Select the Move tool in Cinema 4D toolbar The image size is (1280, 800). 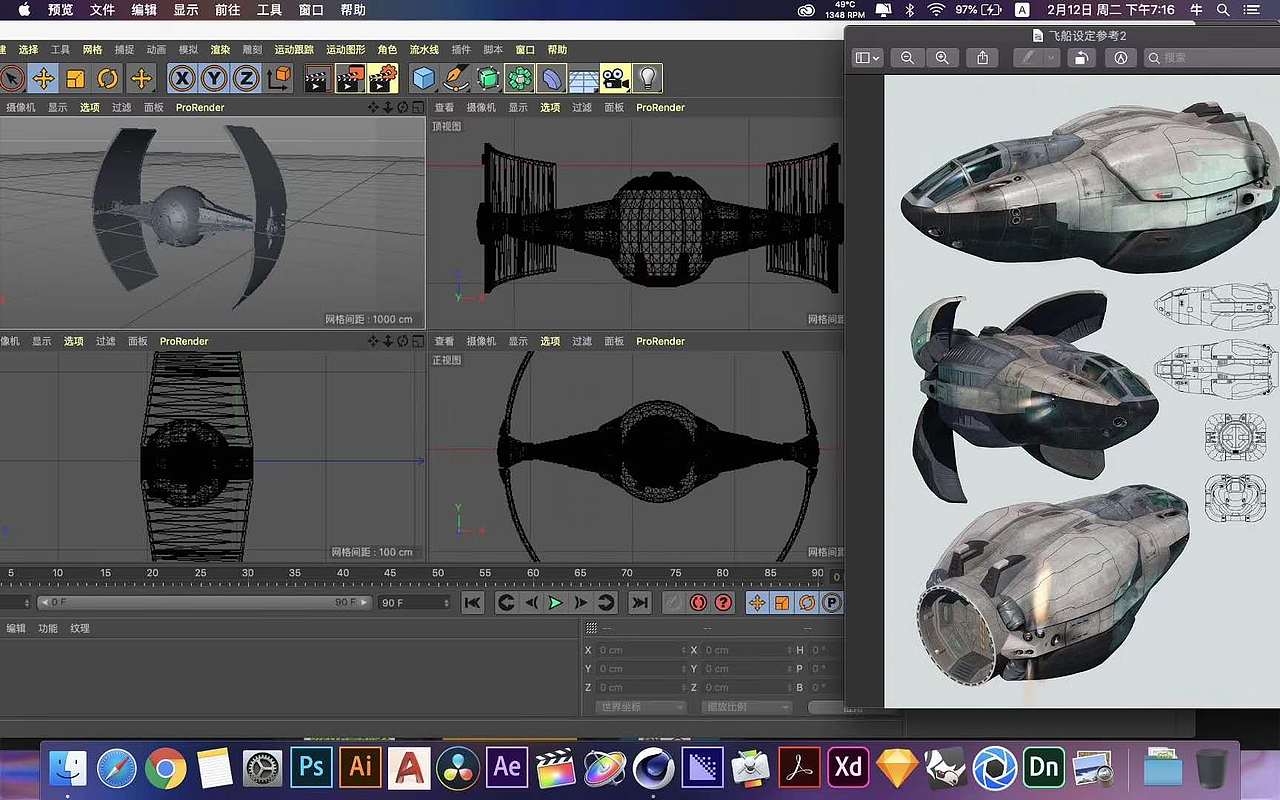click(42, 78)
